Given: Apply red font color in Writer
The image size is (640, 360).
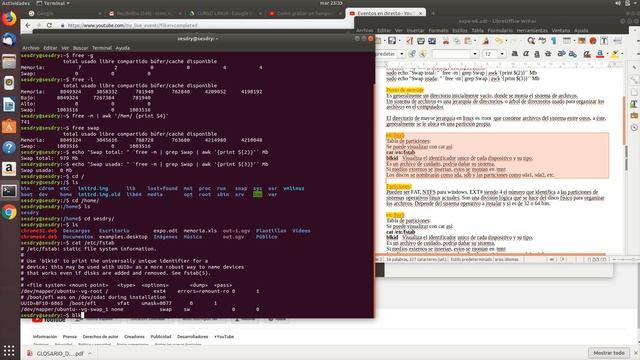Looking at the screenshot, I should [x=600, y=53].
